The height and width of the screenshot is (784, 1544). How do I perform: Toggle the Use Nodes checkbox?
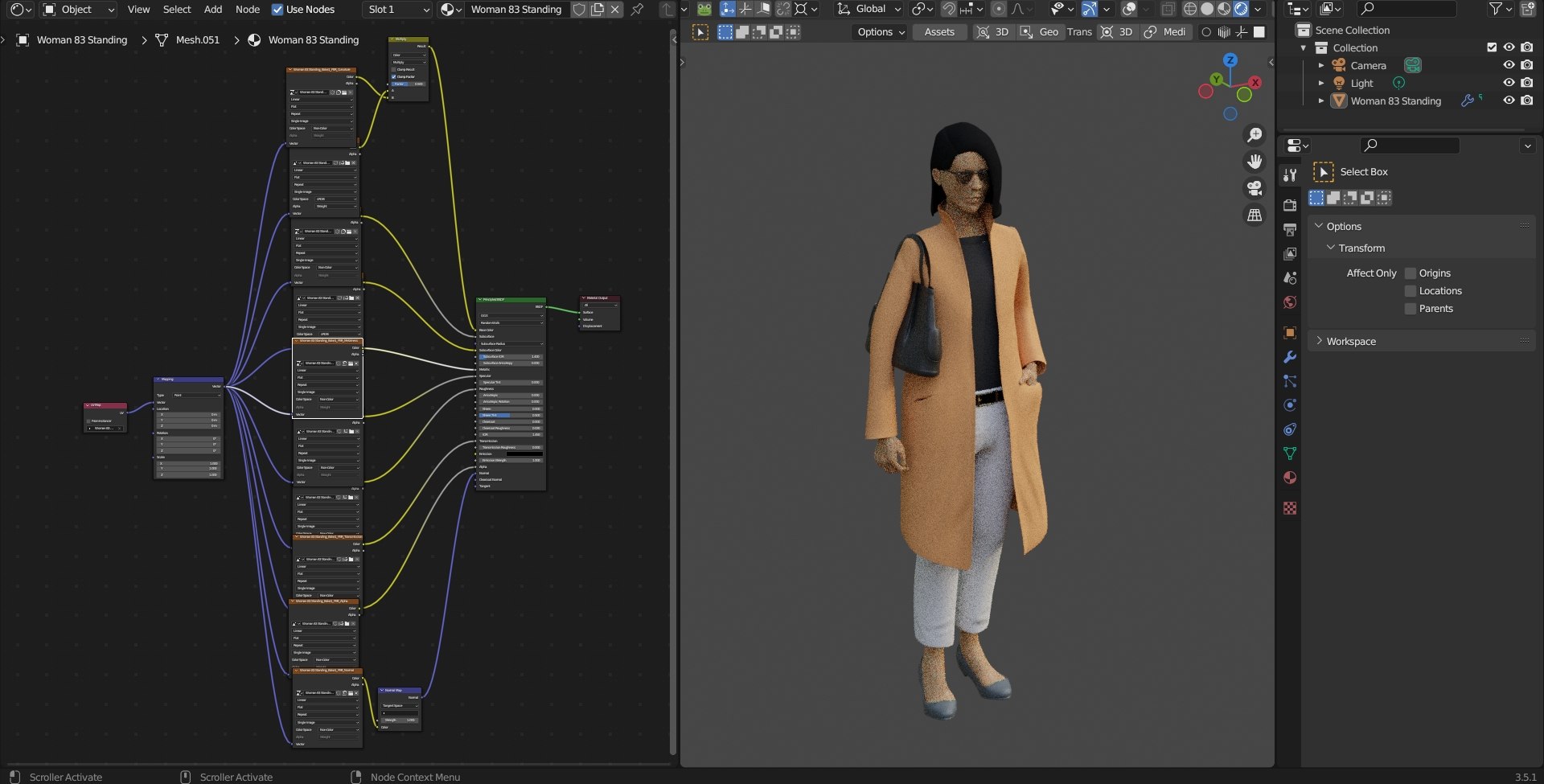tap(277, 10)
